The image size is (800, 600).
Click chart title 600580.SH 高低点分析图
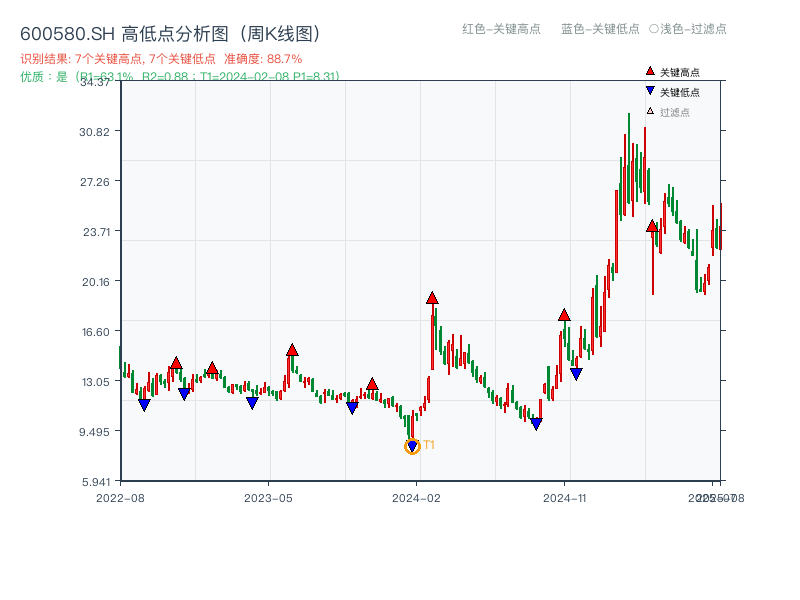[171, 34]
